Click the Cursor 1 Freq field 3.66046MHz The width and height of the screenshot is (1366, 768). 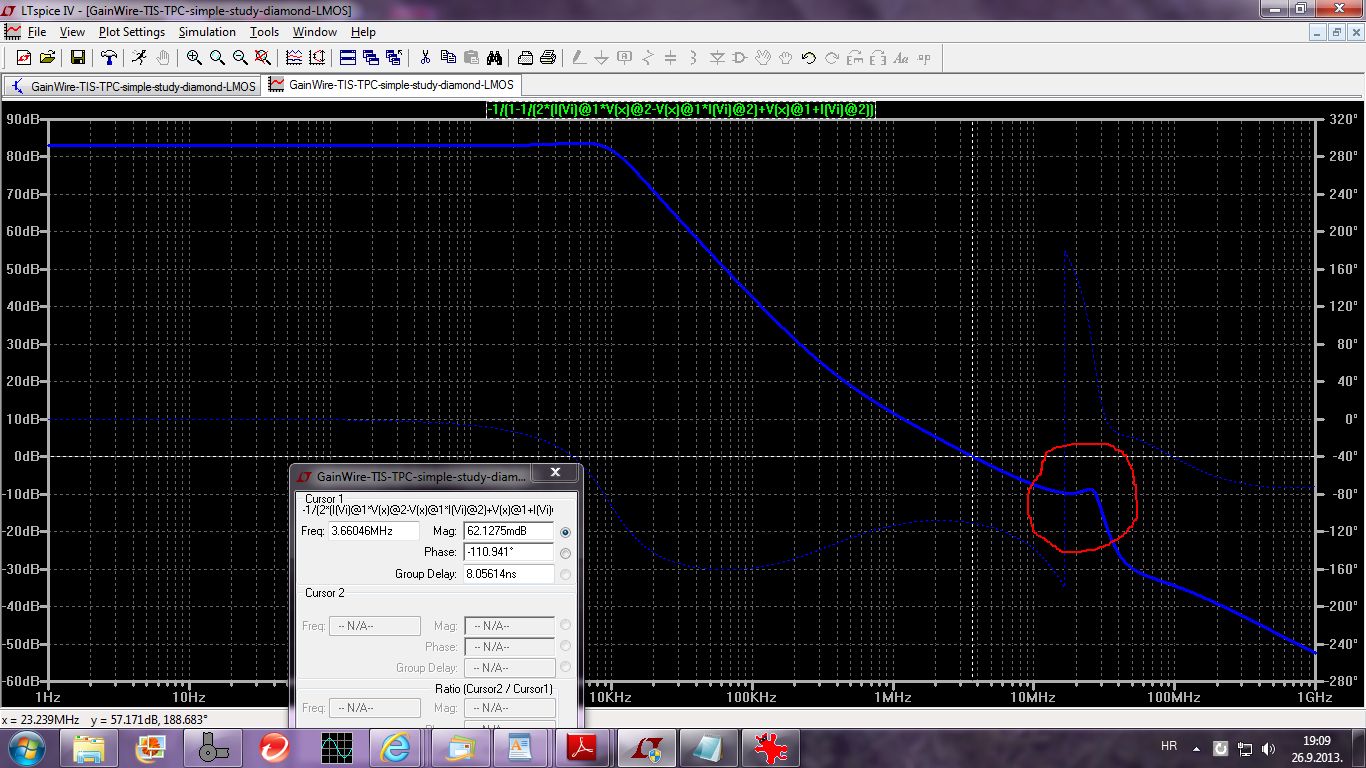374,531
